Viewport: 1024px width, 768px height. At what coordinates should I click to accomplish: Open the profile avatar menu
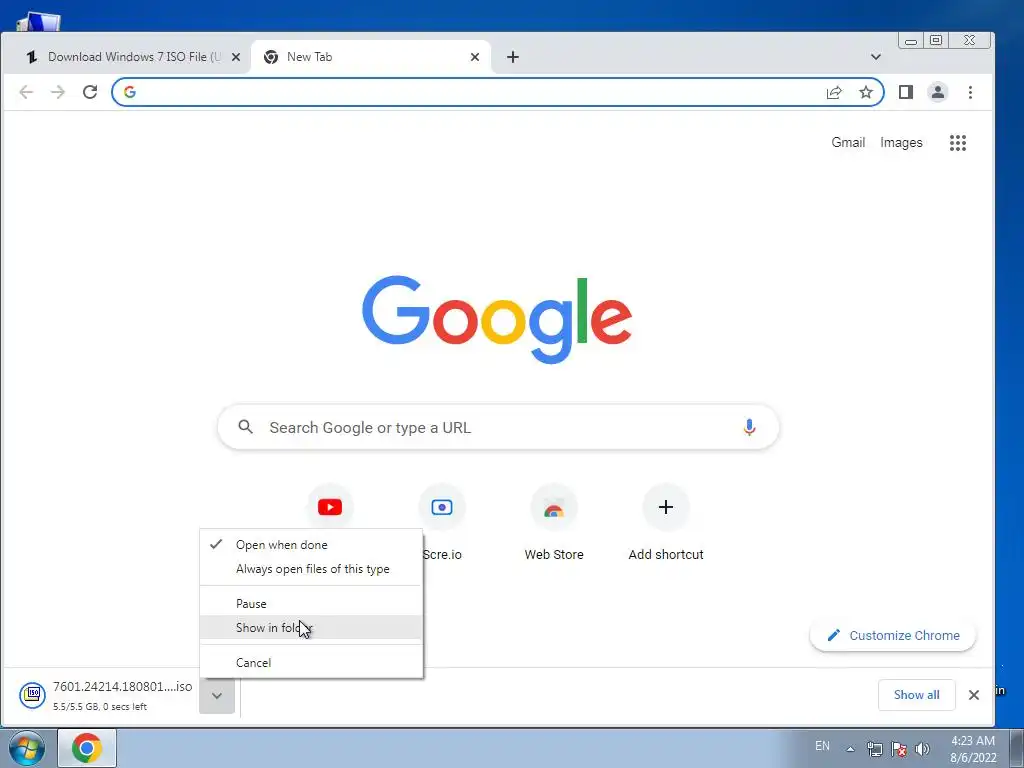coord(938,92)
